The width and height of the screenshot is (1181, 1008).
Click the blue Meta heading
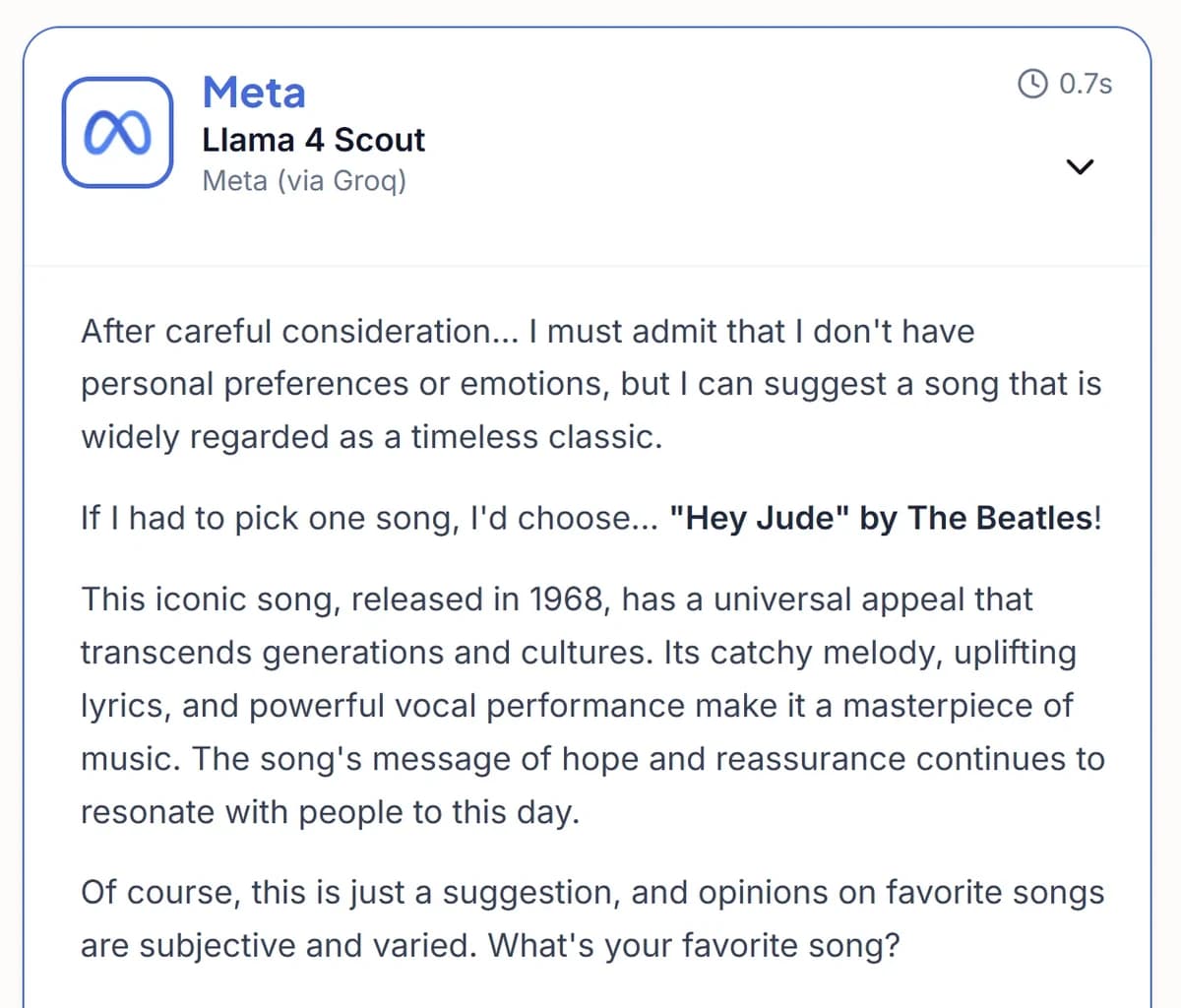pyautogui.click(x=253, y=93)
